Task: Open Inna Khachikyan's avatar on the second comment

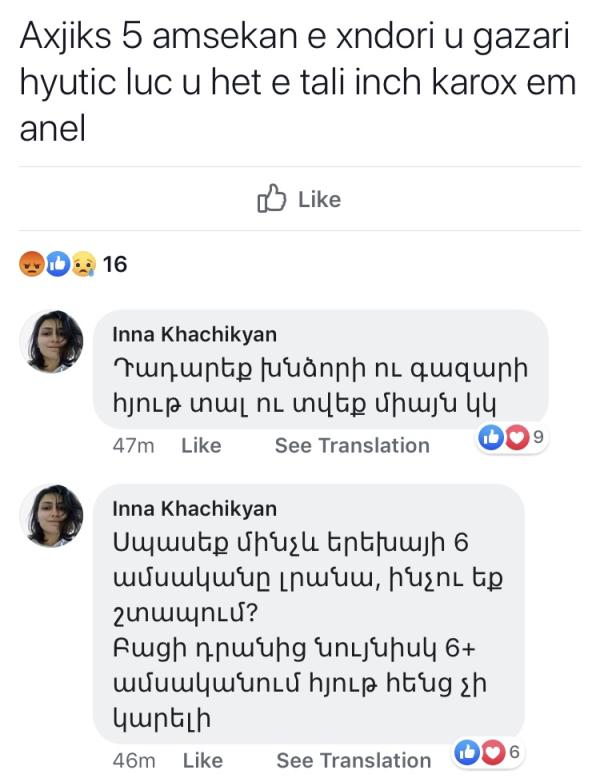Action: (52, 516)
